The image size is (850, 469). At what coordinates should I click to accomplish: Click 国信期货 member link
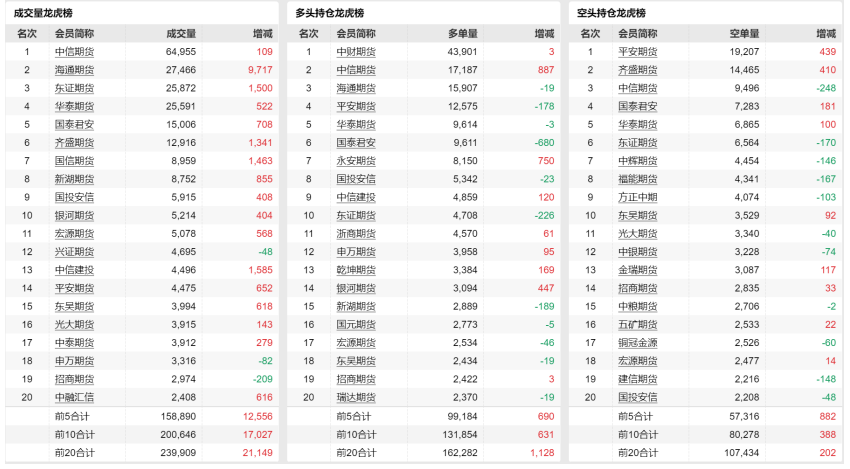74,161
